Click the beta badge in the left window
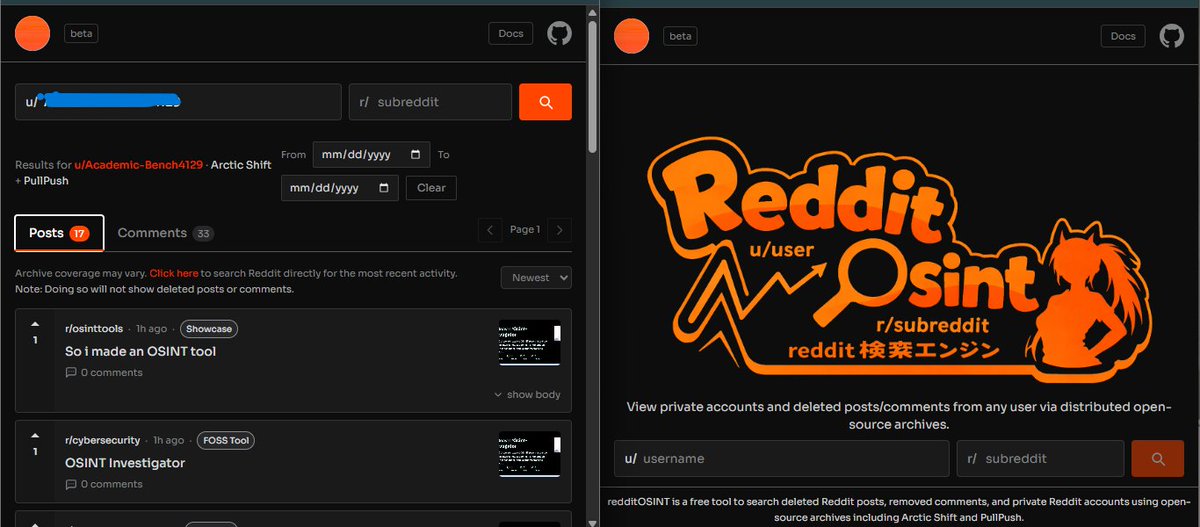Image resolution: width=1200 pixels, height=527 pixels. point(82,33)
